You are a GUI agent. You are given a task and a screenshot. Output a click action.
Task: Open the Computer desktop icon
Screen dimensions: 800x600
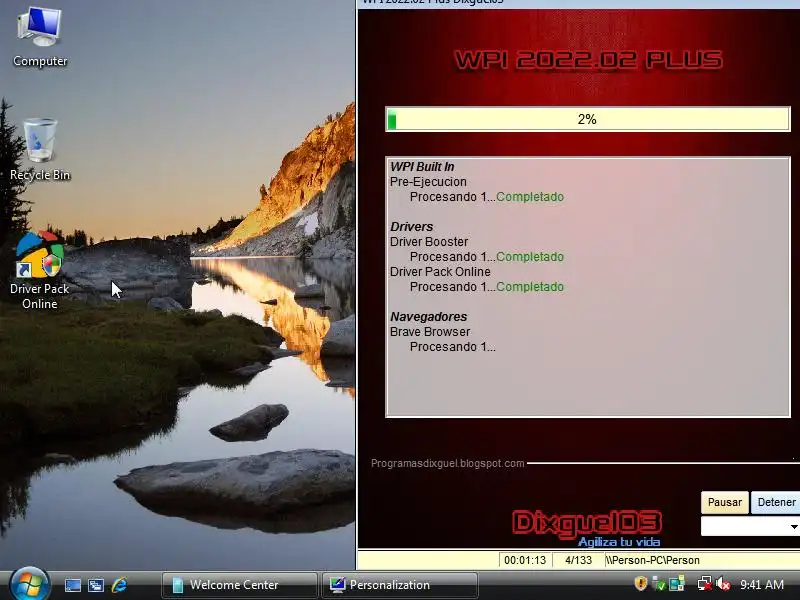(40, 37)
